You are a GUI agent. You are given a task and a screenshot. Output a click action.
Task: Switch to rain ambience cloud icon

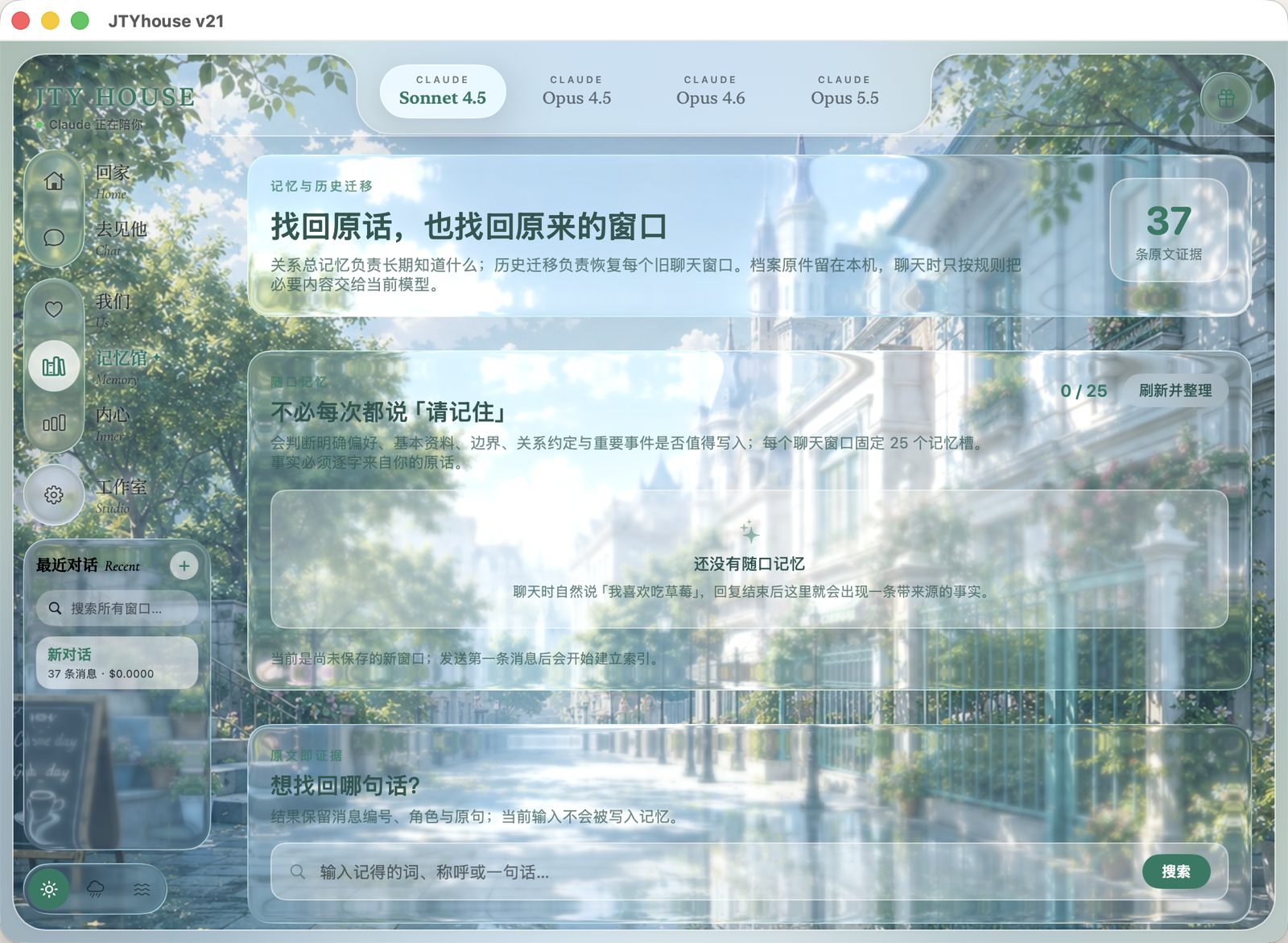click(96, 889)
